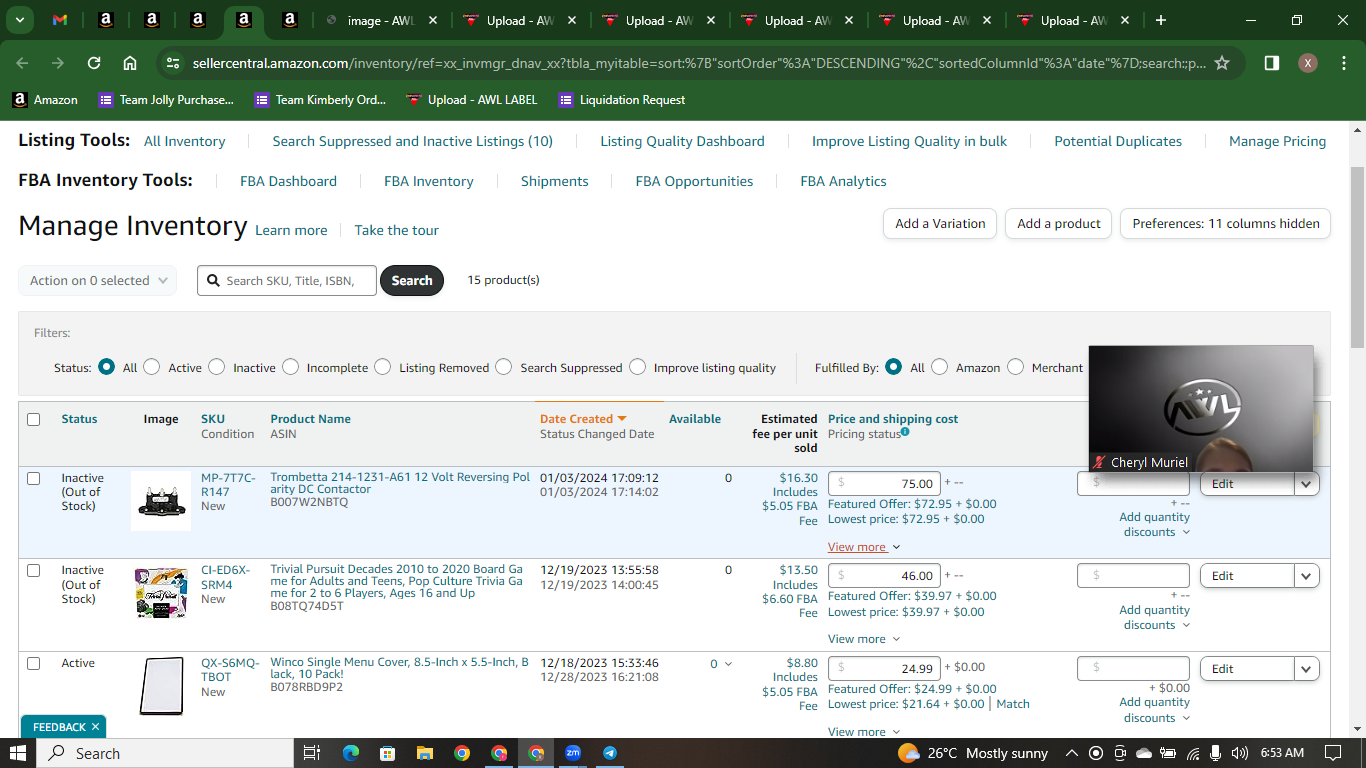Image resolution: width=1366 pixels, height=768 pixels.
Task: Set Fulfilled By to Merchant
Action: (1016, 367)
